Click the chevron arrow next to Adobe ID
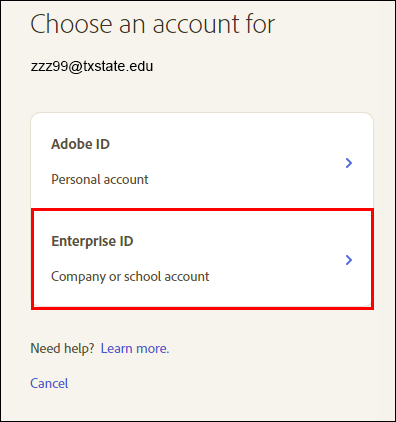The image size is (396, 422). tap(349, 163)
